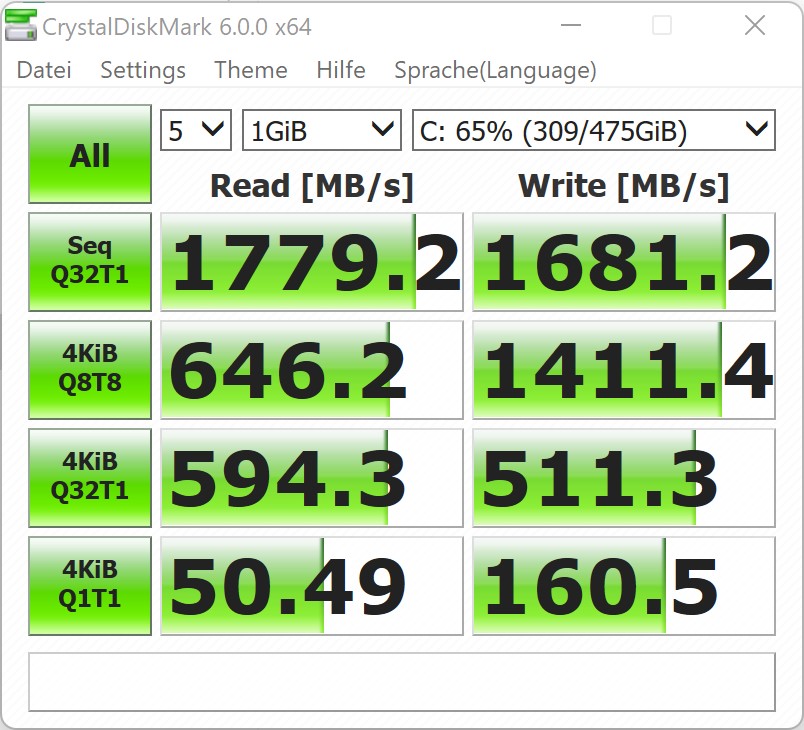This screenshot has height=730, width=804.
Task: Expand the test count dropdown showing 5
Action: point(196,130)
